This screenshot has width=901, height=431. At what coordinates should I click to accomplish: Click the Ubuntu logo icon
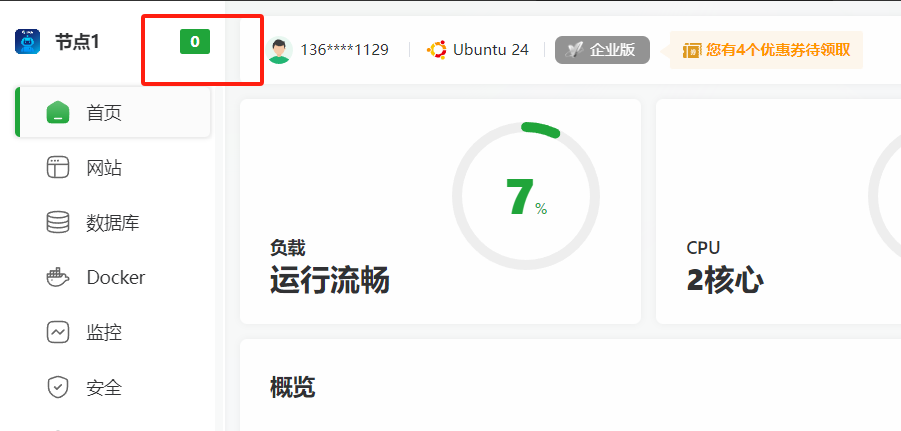click(437, 50)
